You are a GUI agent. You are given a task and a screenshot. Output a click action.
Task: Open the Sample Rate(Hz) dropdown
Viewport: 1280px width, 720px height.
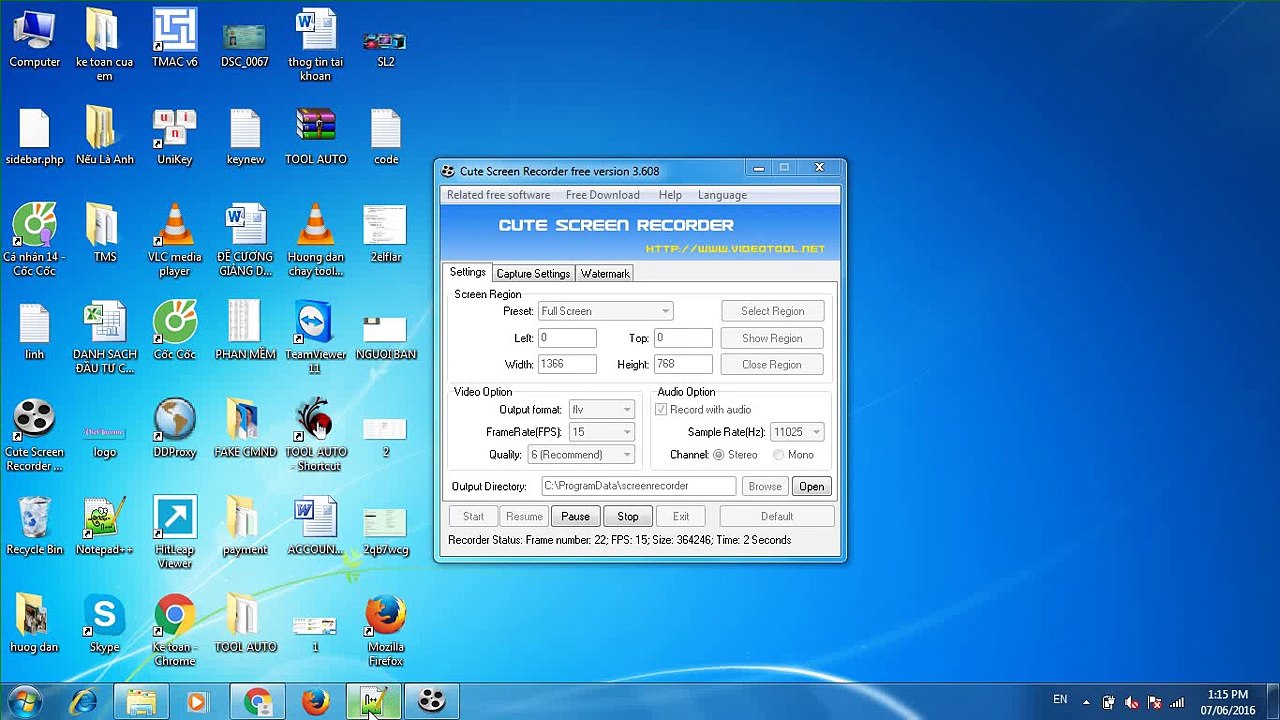(797, 432)
